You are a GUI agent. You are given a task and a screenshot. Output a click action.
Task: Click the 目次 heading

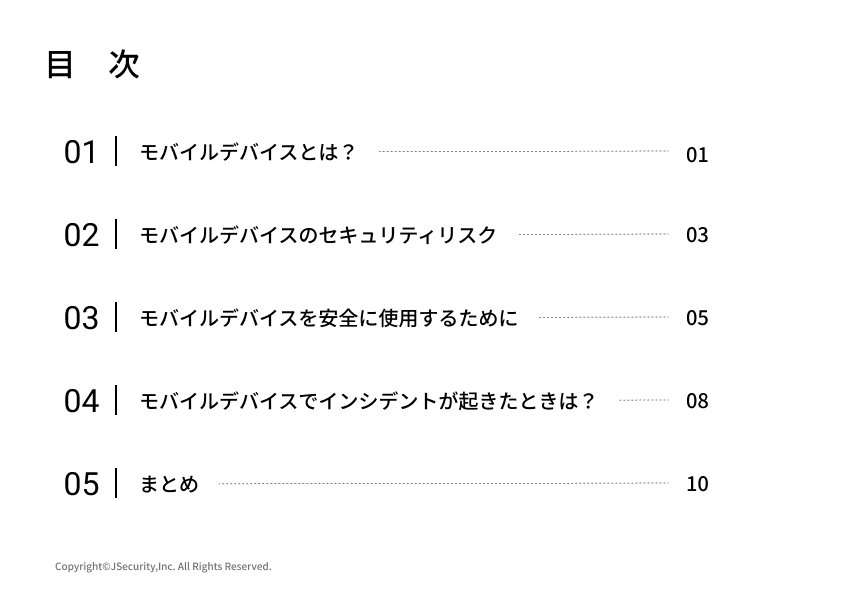click(x=92, y=65)
